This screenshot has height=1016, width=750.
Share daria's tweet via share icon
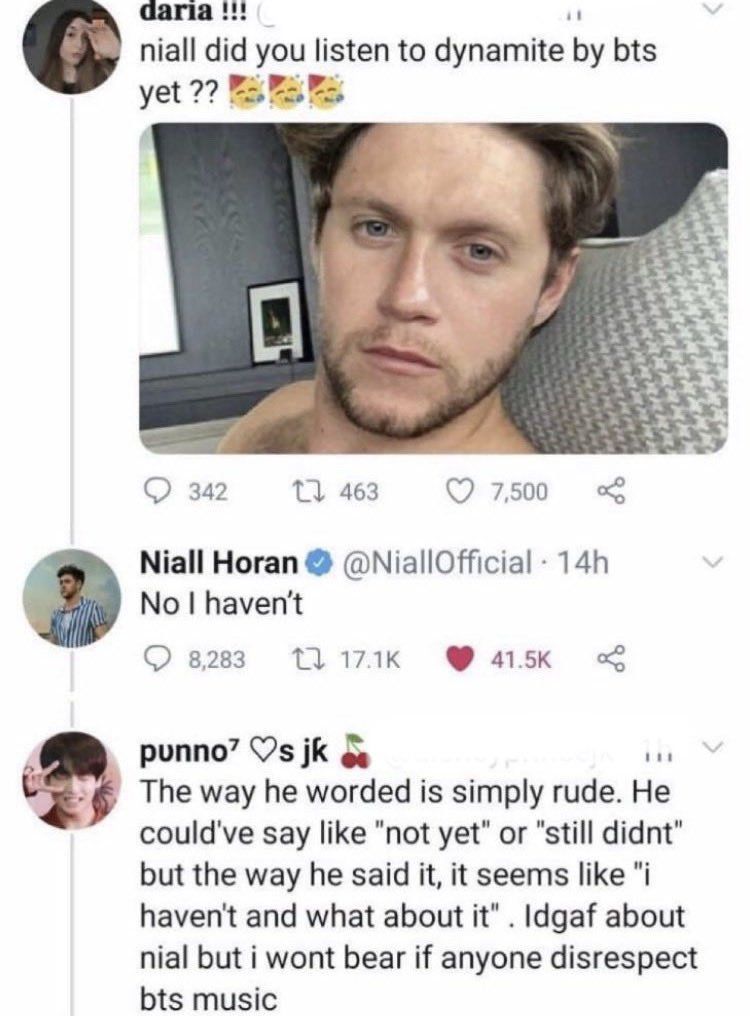click(611, 492)
